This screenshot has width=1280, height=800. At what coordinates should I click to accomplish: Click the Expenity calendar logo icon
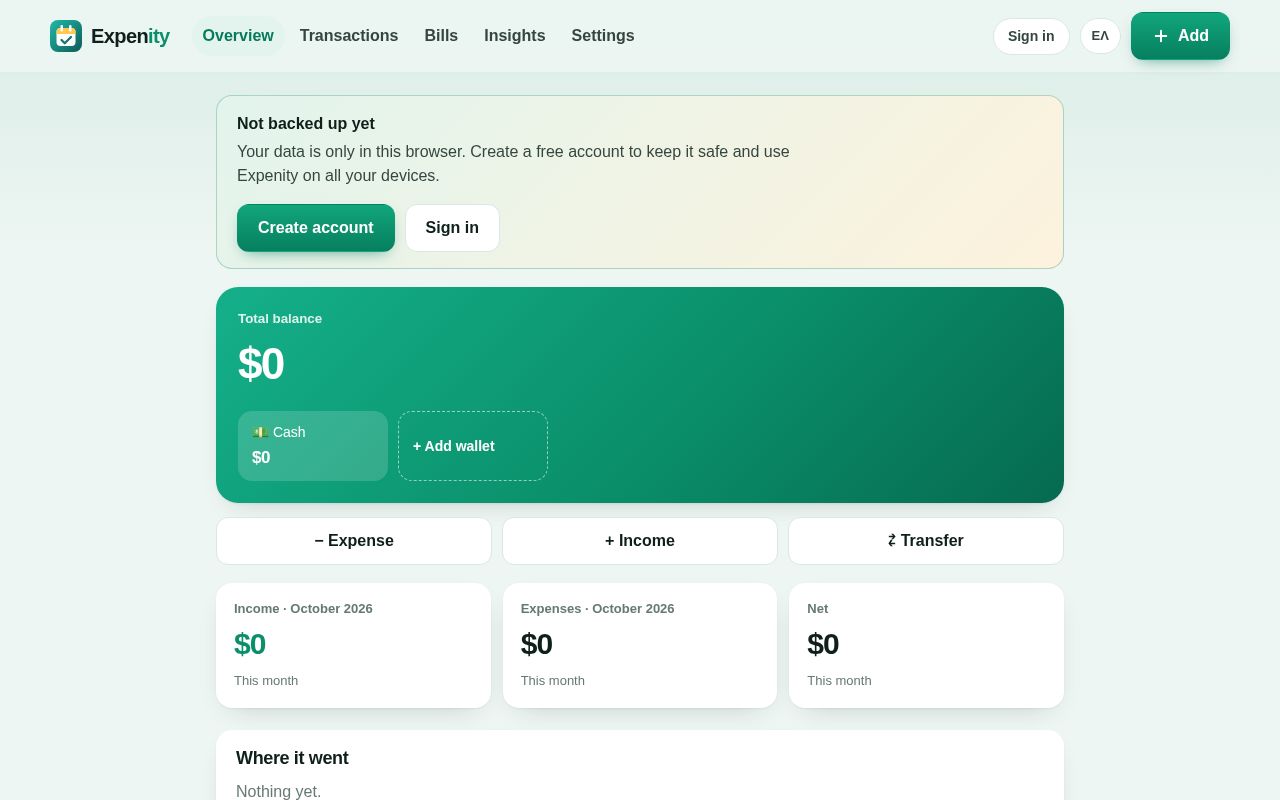click(66, 36)
